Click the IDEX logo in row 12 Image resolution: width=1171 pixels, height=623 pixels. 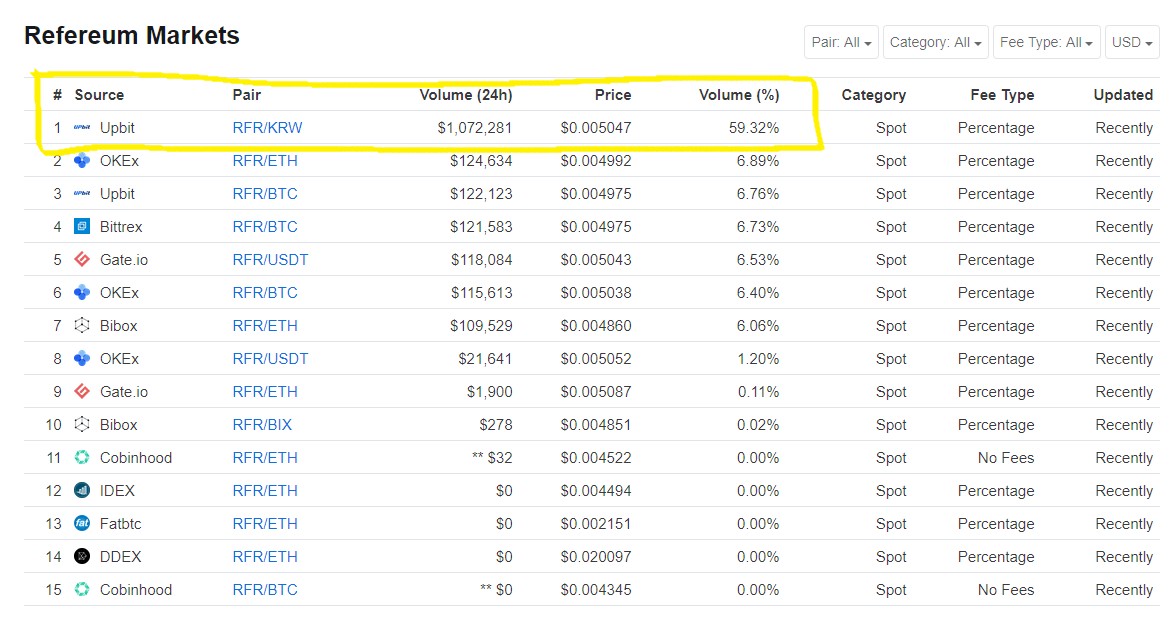pos(82,491)
